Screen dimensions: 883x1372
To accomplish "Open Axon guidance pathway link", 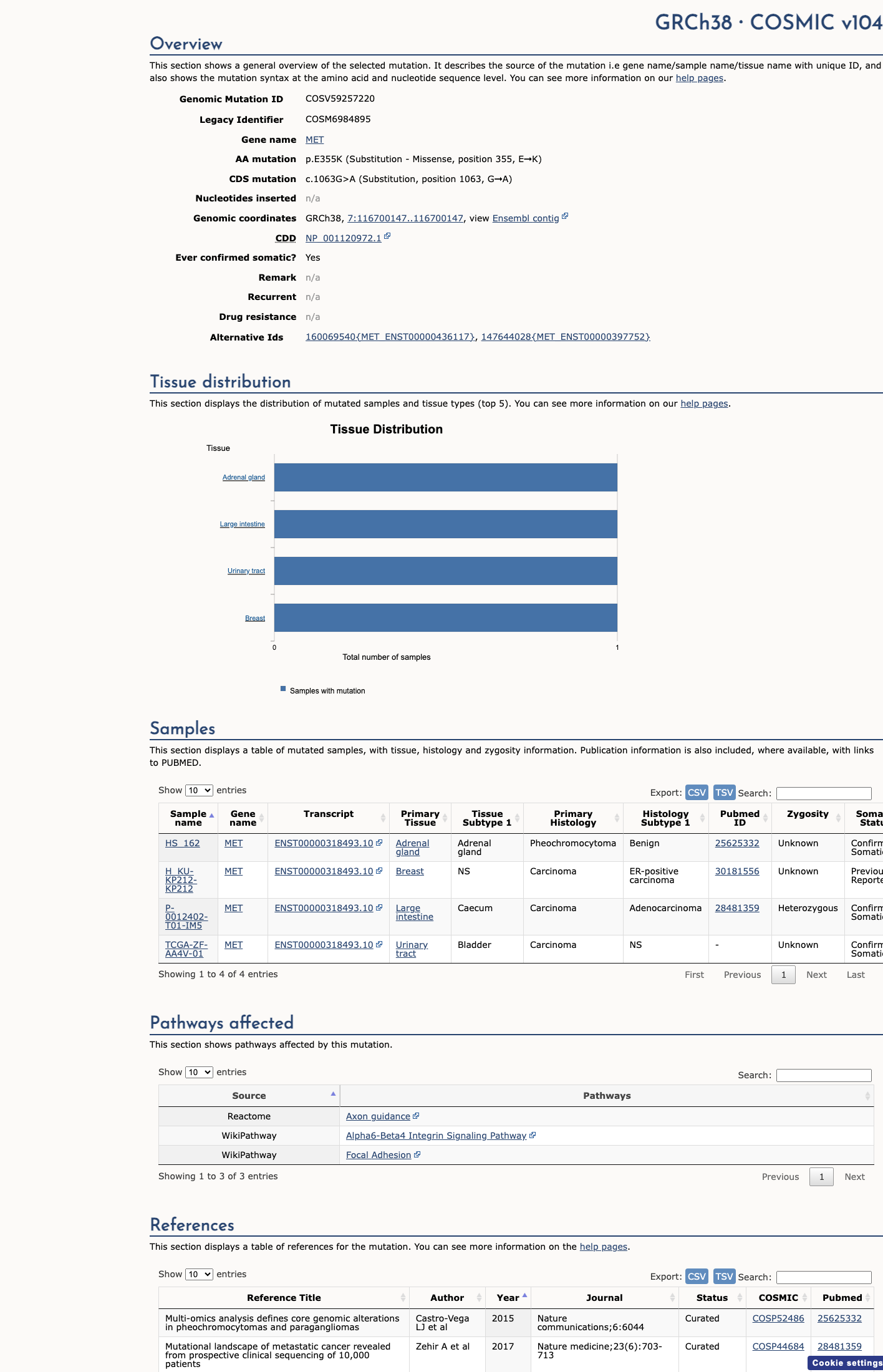I will tap(378, 1116).
